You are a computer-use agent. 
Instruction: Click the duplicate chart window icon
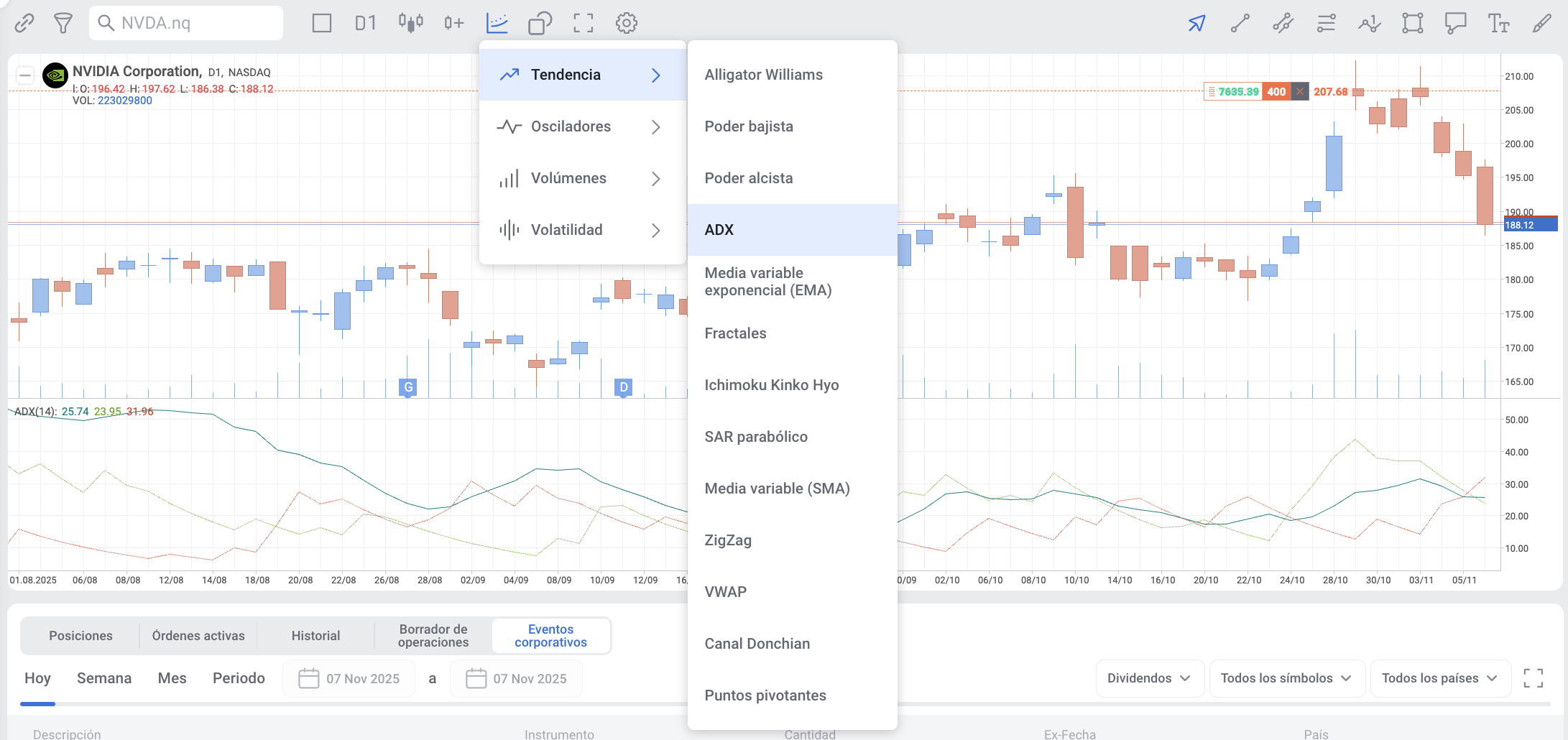[x=540, y=23]
